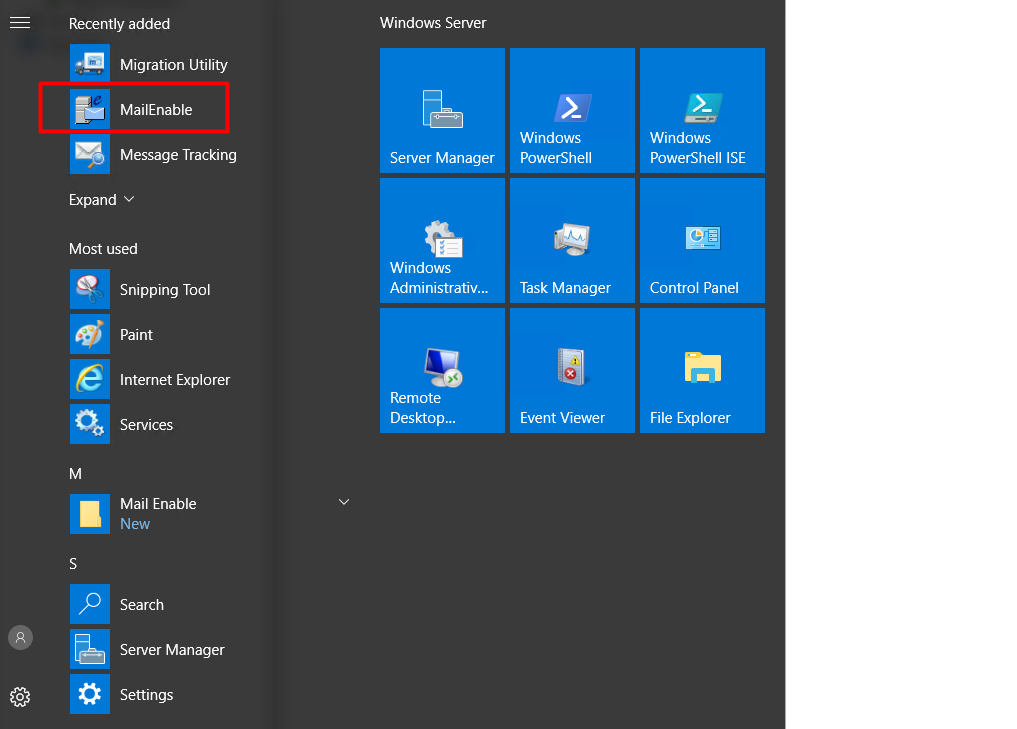1017x729 pixels.
Task: Open the hamburger menu at top left
Action: pyautogui.click(x=20, y=23)
